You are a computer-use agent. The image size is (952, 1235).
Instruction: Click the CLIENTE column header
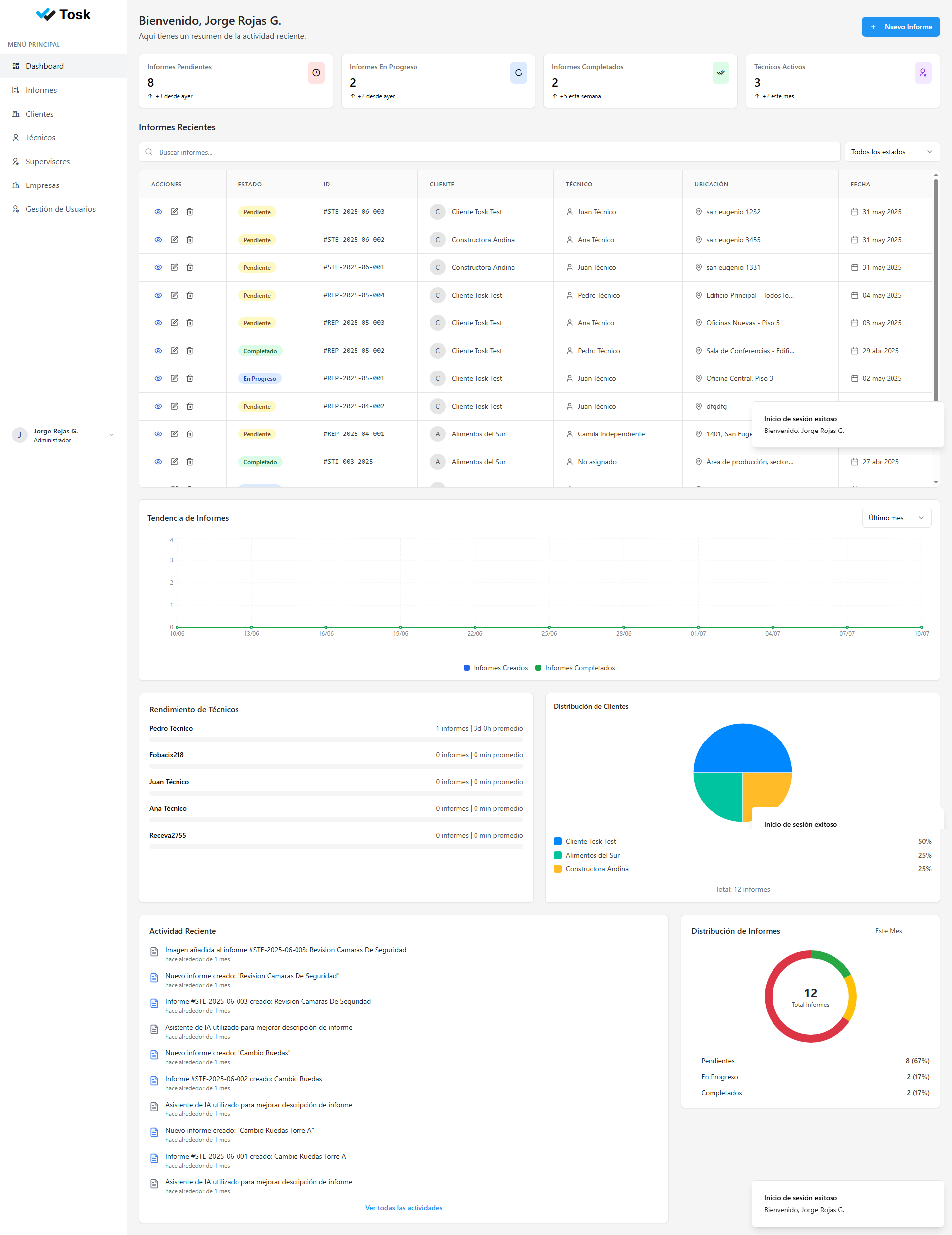[x=442, y=185]
